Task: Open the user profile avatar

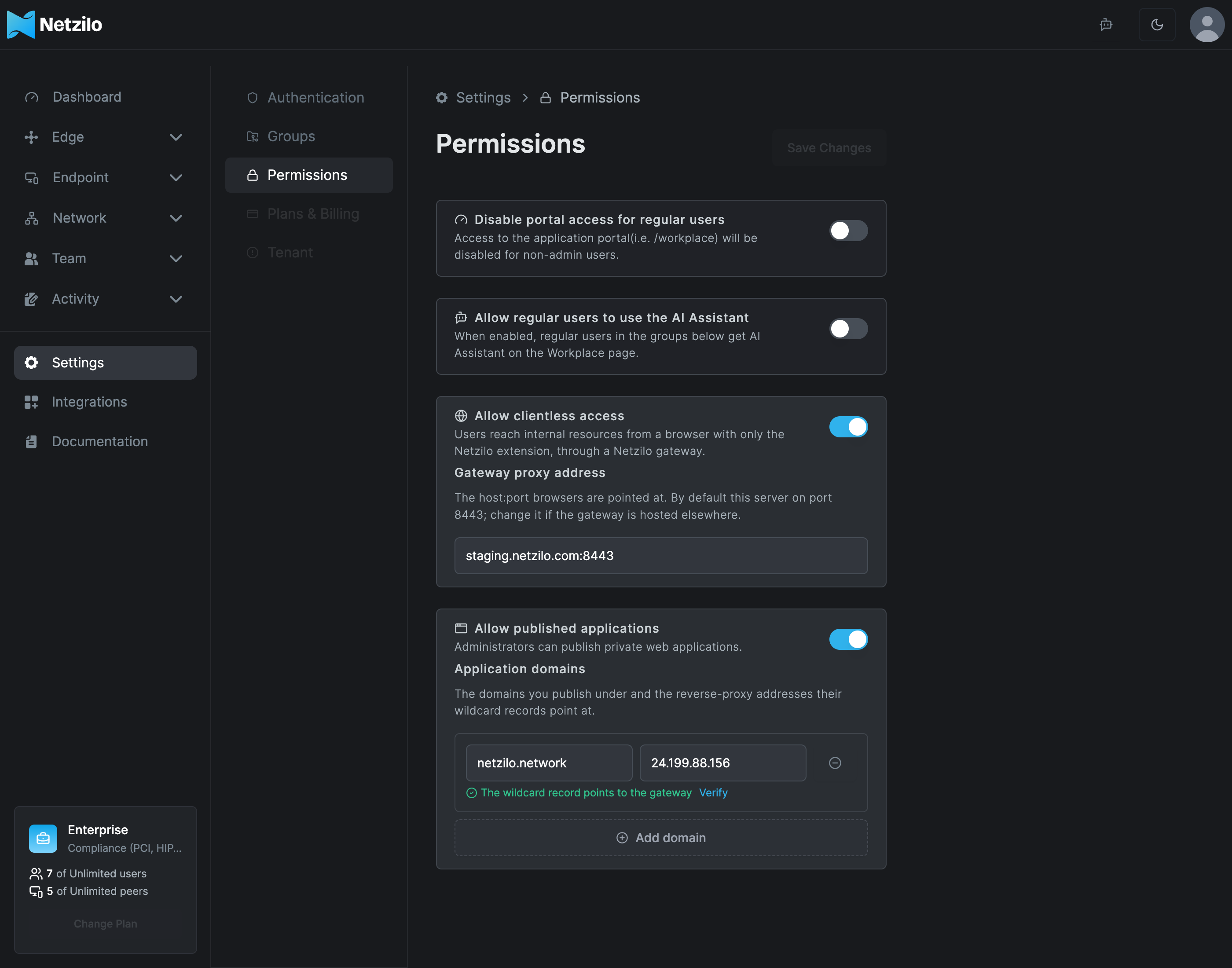Action: [x=1206, y=24]
